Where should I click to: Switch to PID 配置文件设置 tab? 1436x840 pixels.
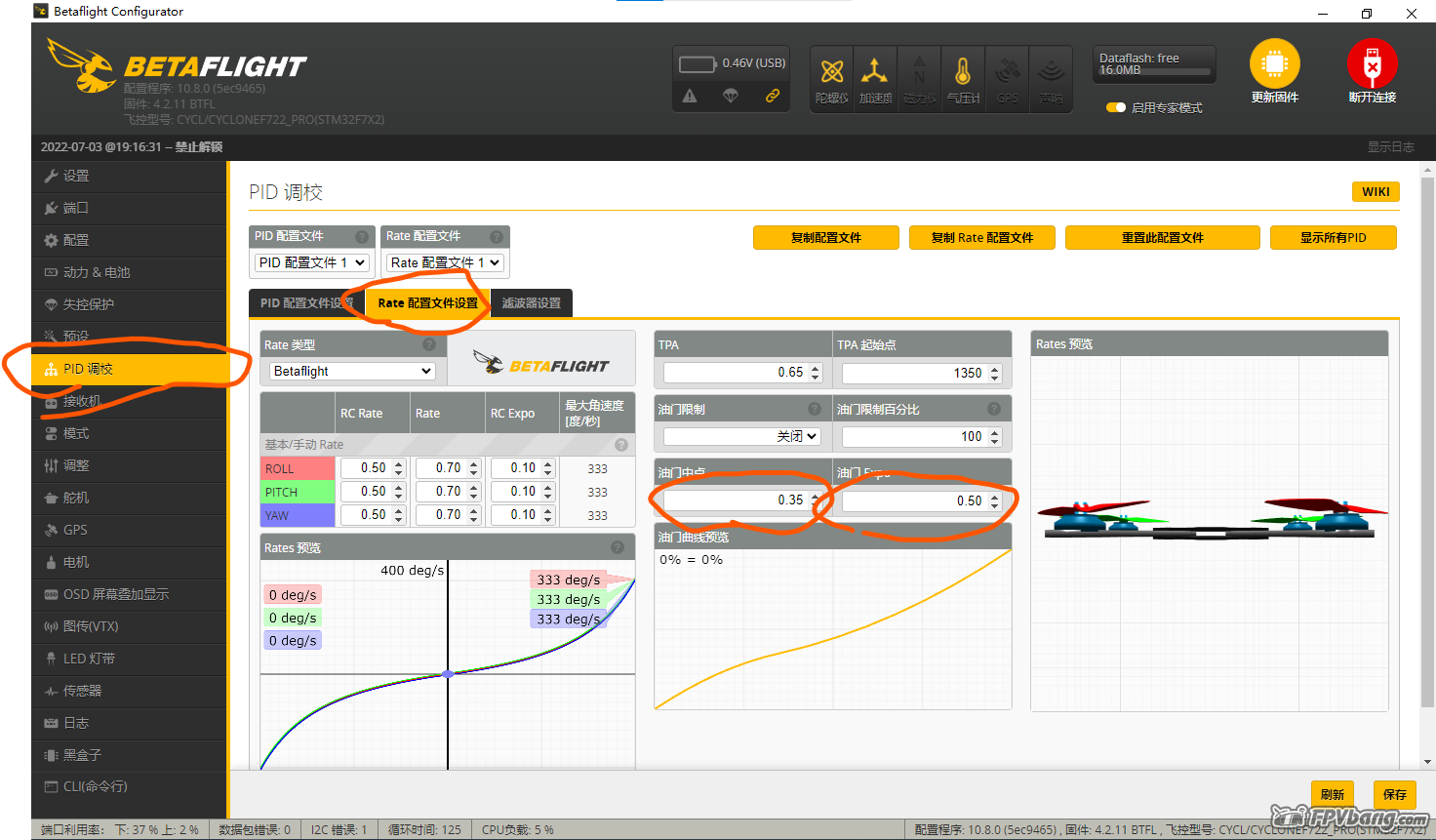point(307,302)
